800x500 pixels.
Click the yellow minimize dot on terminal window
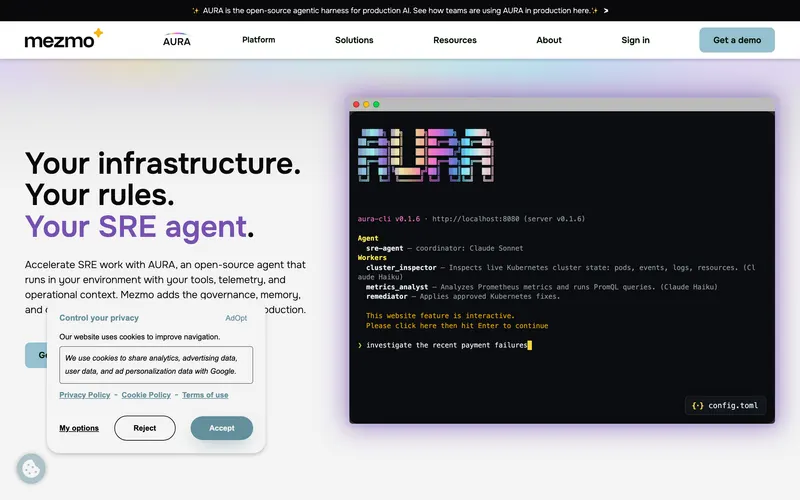366,104
